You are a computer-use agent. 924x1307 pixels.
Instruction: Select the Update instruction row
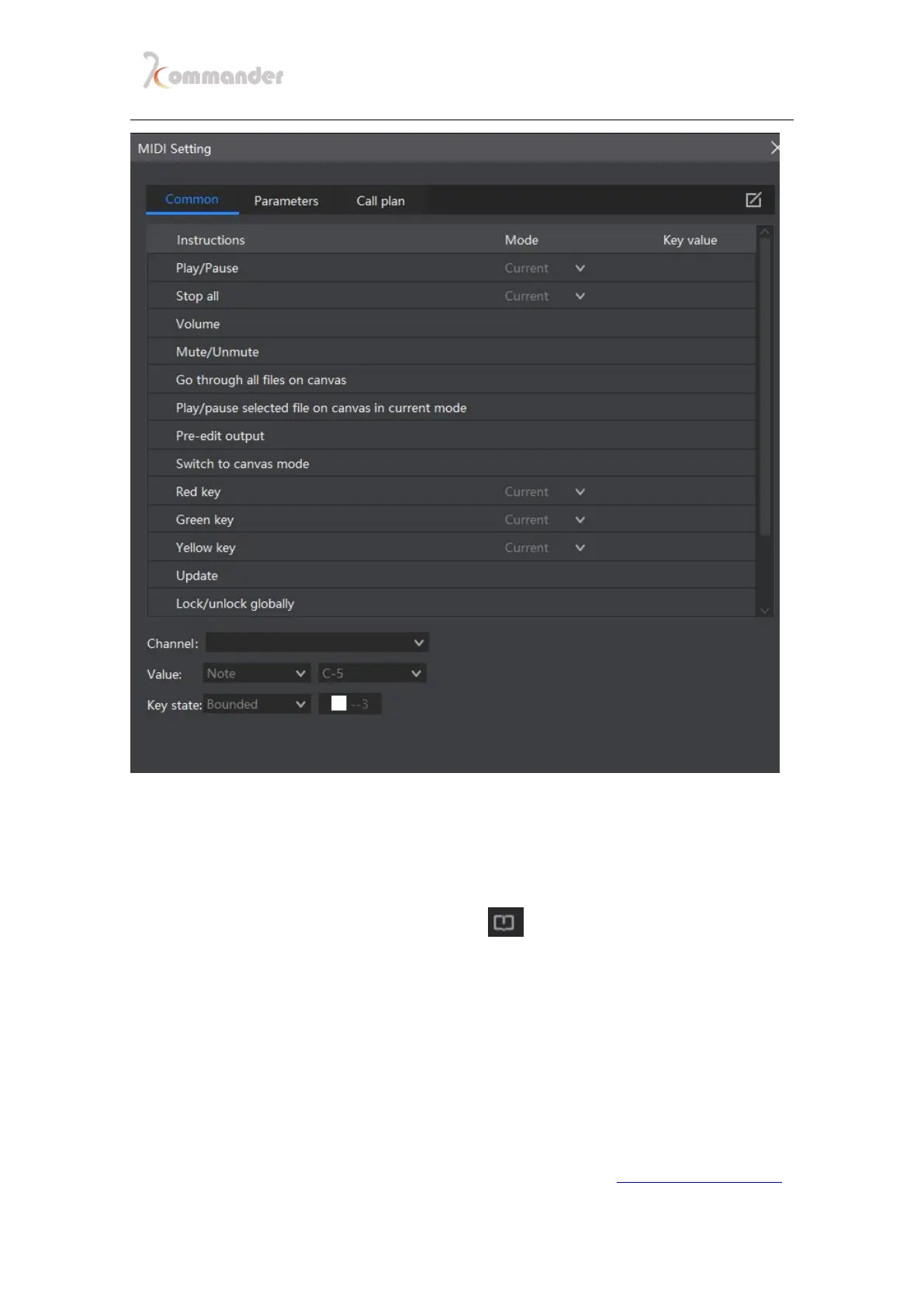[452, 575]
